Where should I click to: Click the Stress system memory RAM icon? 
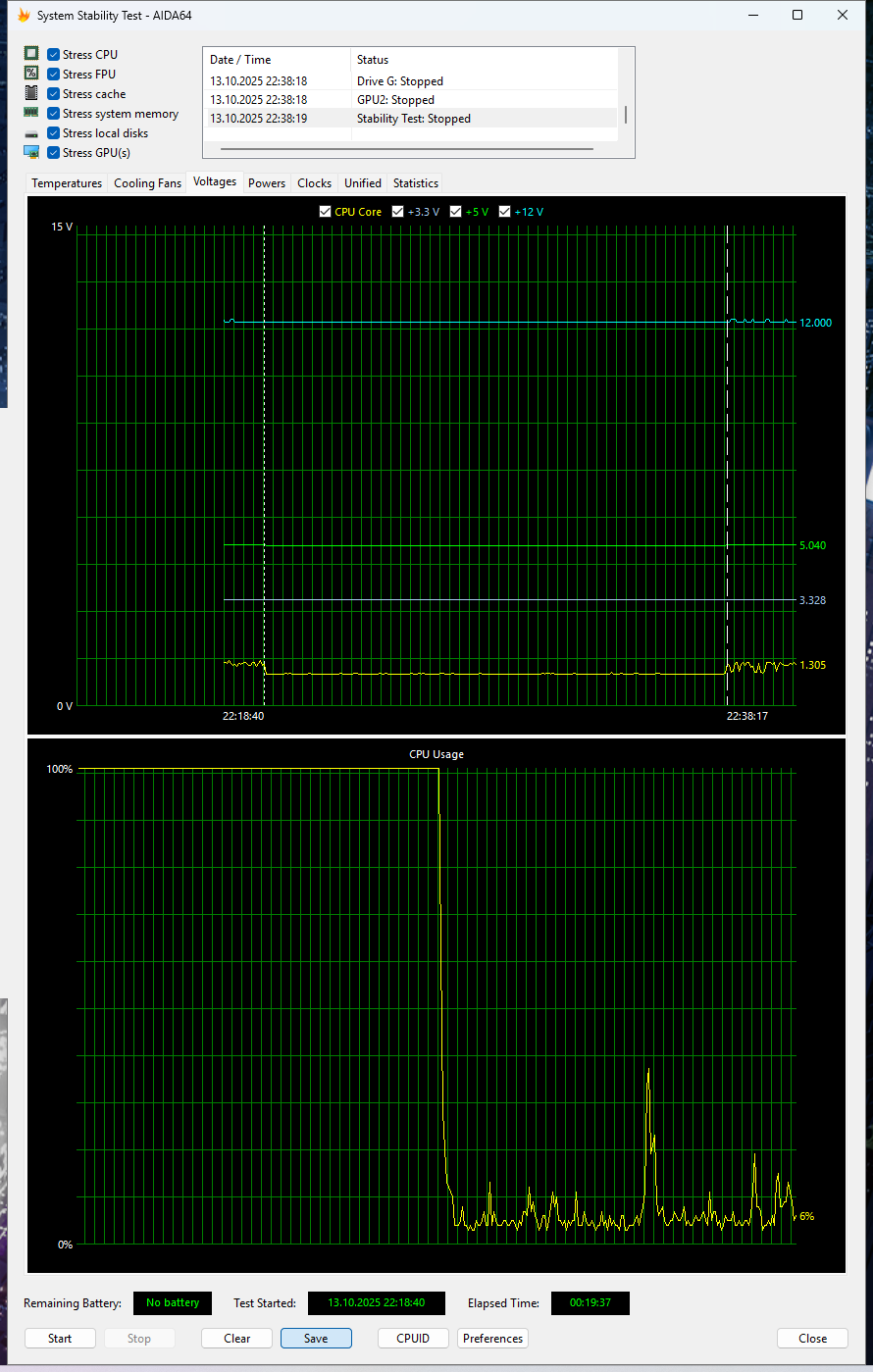tap(31, 112)
